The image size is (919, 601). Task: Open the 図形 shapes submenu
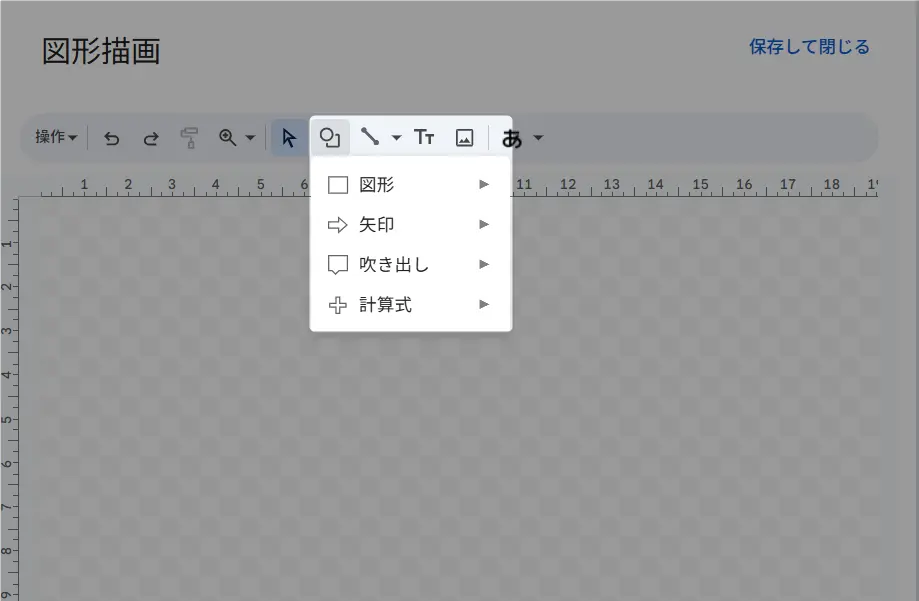tap(410, 185)
